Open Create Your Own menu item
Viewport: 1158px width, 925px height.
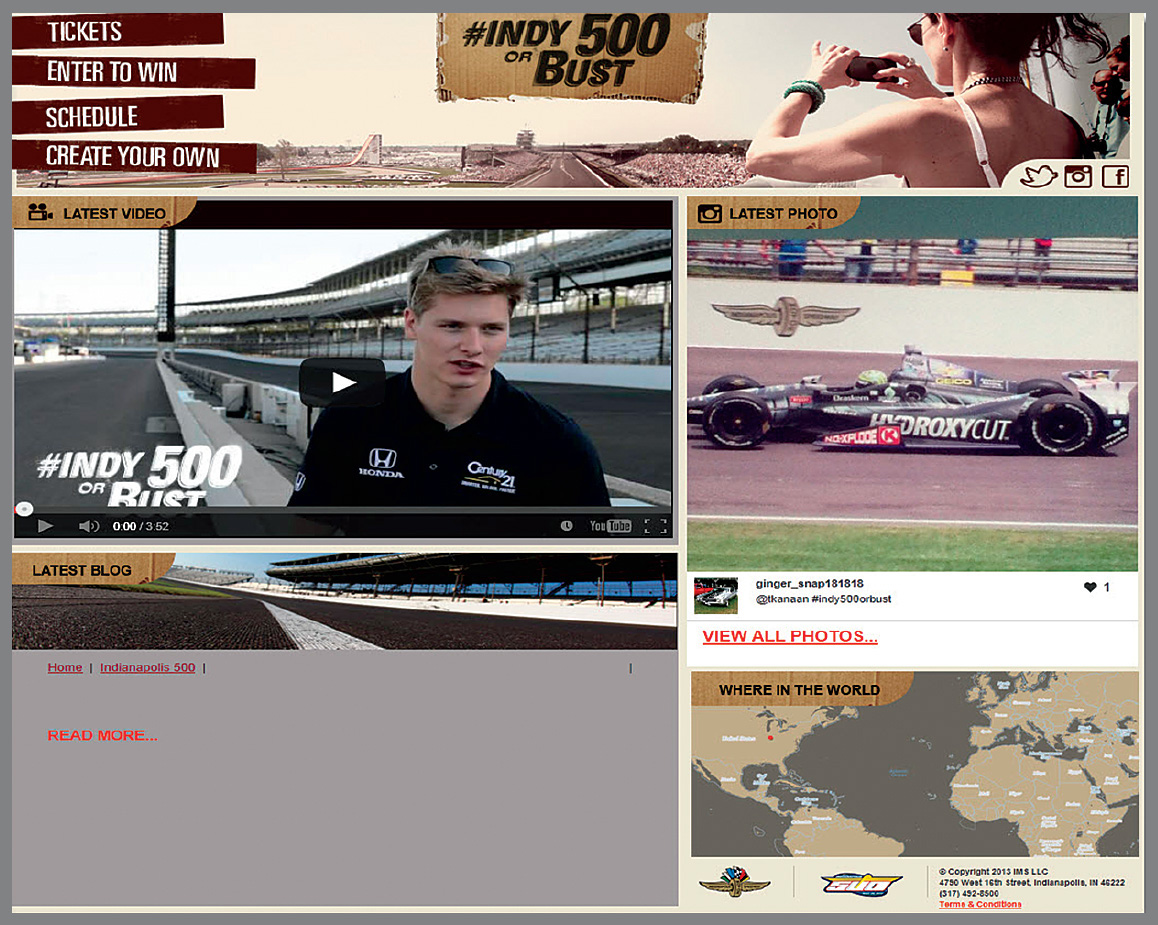(x=132, y=157)
